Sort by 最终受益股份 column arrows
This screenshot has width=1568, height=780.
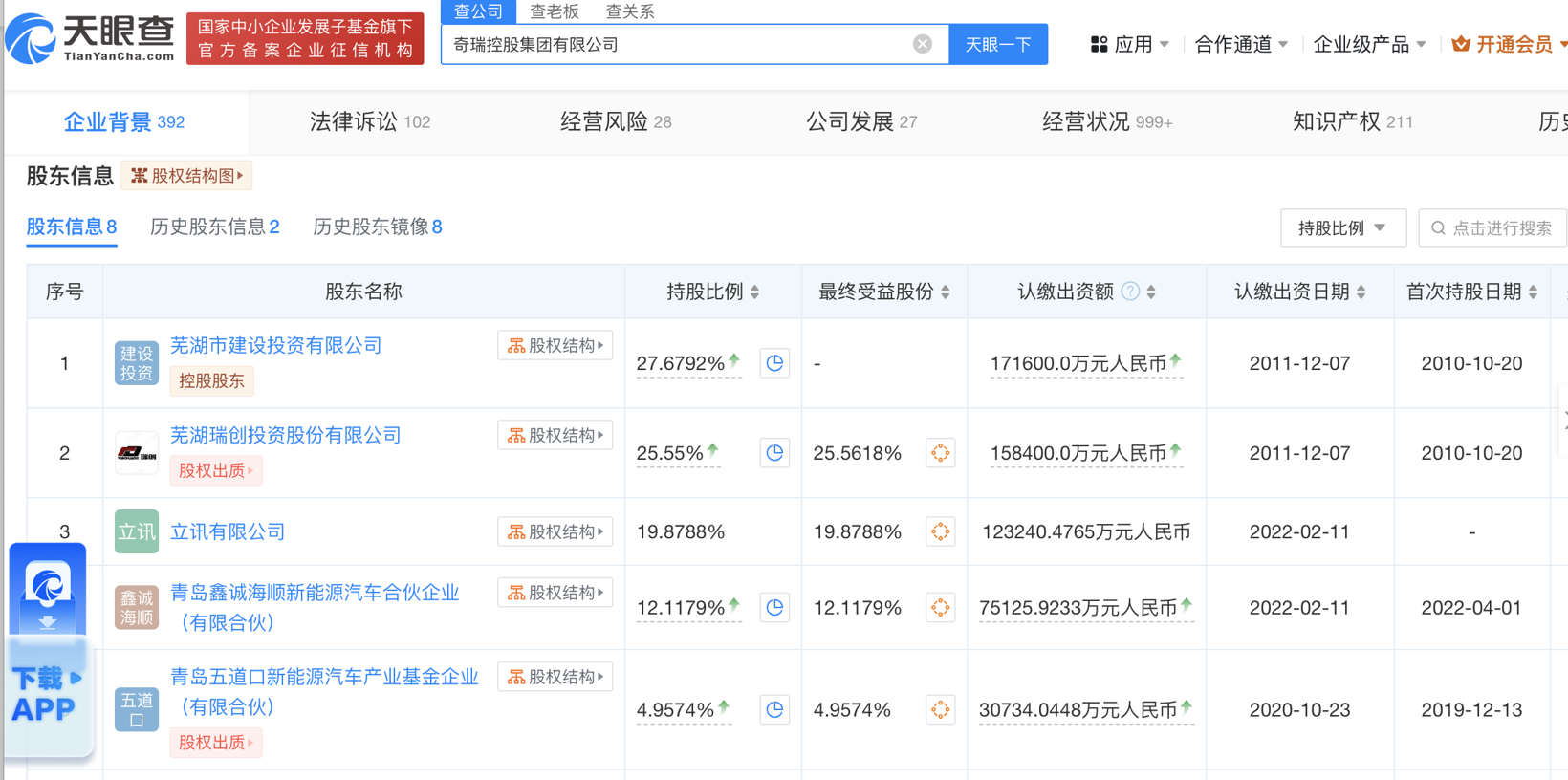pyautogui.click(x=946, y=292)
